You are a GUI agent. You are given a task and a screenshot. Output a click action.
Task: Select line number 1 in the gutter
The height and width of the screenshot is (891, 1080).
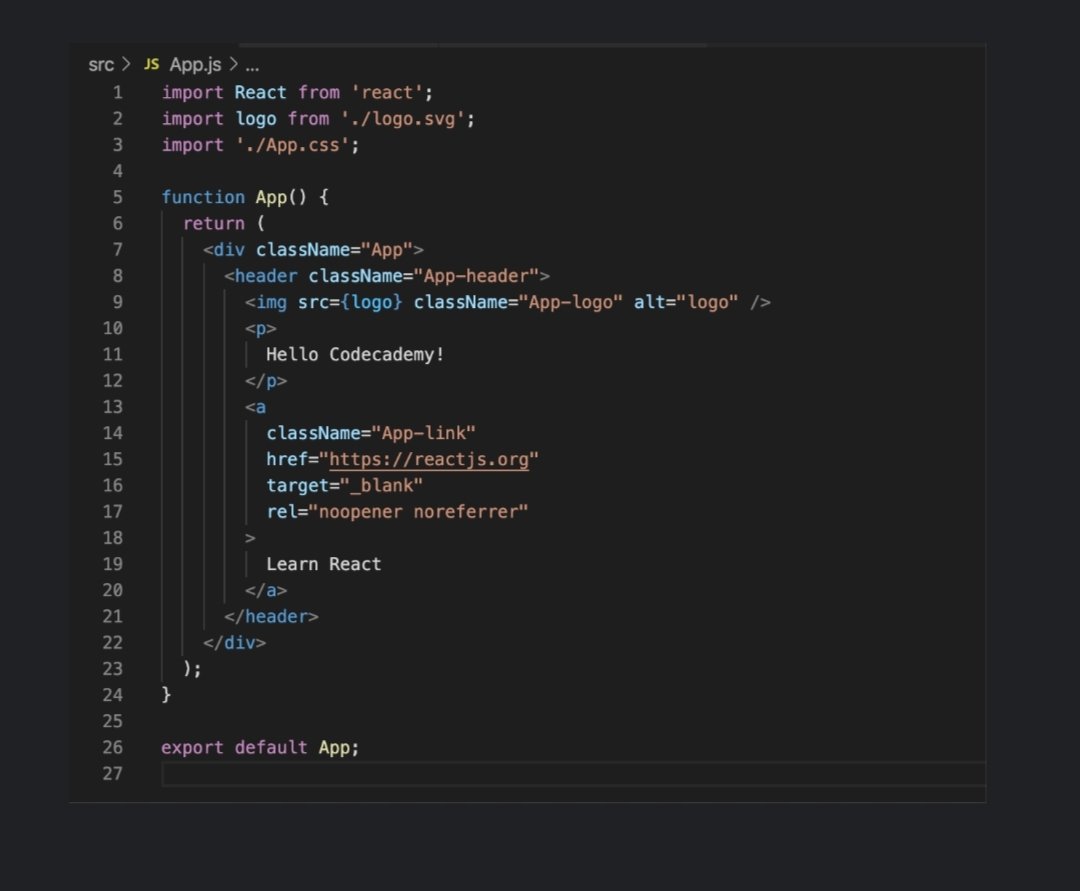[118, 92]
